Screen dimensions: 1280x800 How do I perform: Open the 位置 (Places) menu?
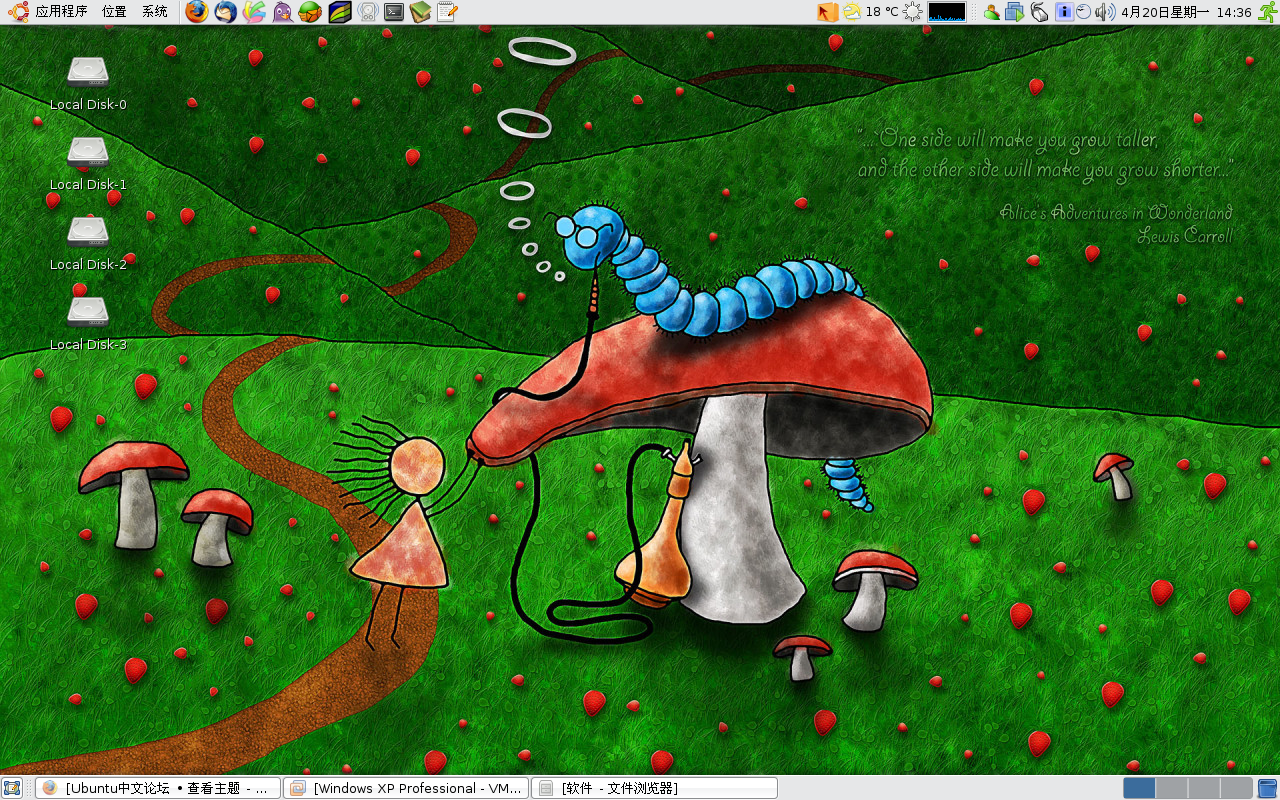[114, 12]
